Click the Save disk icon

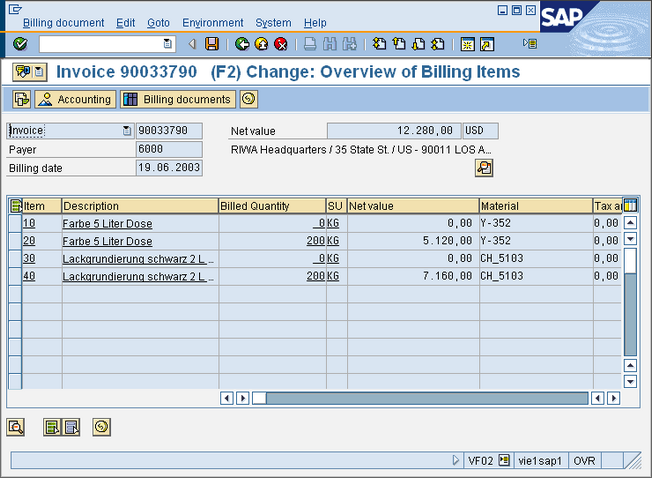212,44
